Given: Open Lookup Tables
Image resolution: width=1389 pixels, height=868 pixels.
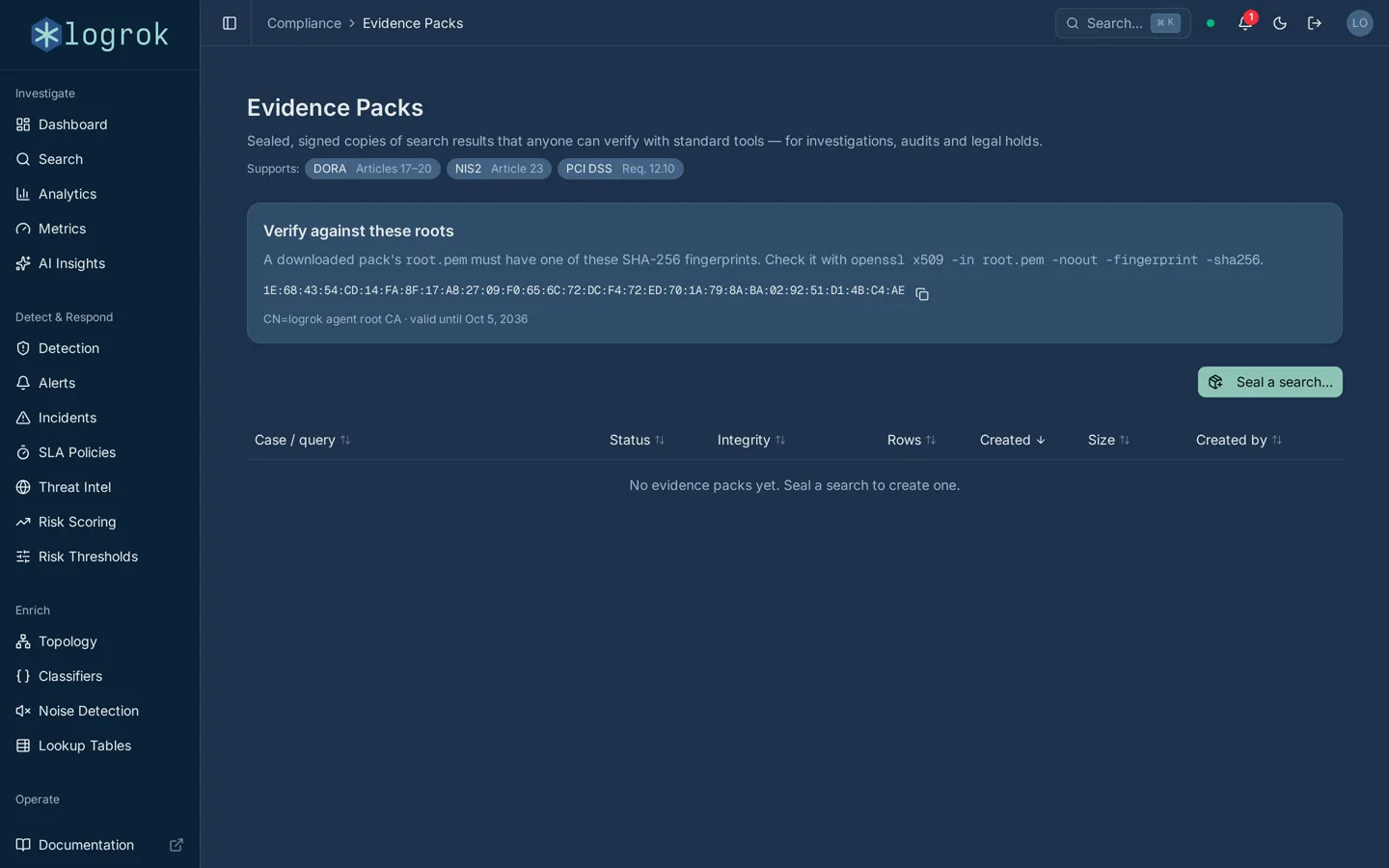Looking at the screenshot, I should [99, 746].
